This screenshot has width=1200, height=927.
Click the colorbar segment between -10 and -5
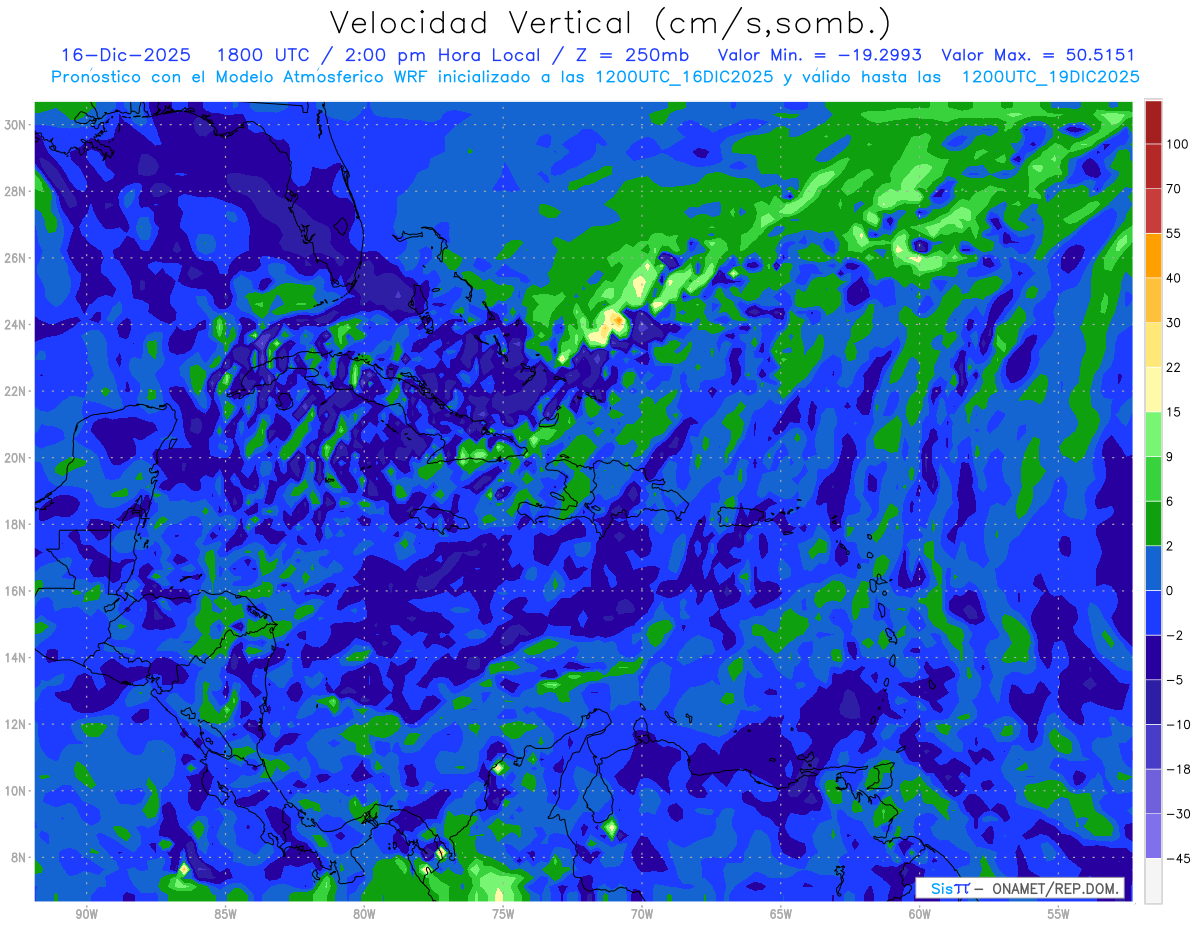pos(1153,702)
